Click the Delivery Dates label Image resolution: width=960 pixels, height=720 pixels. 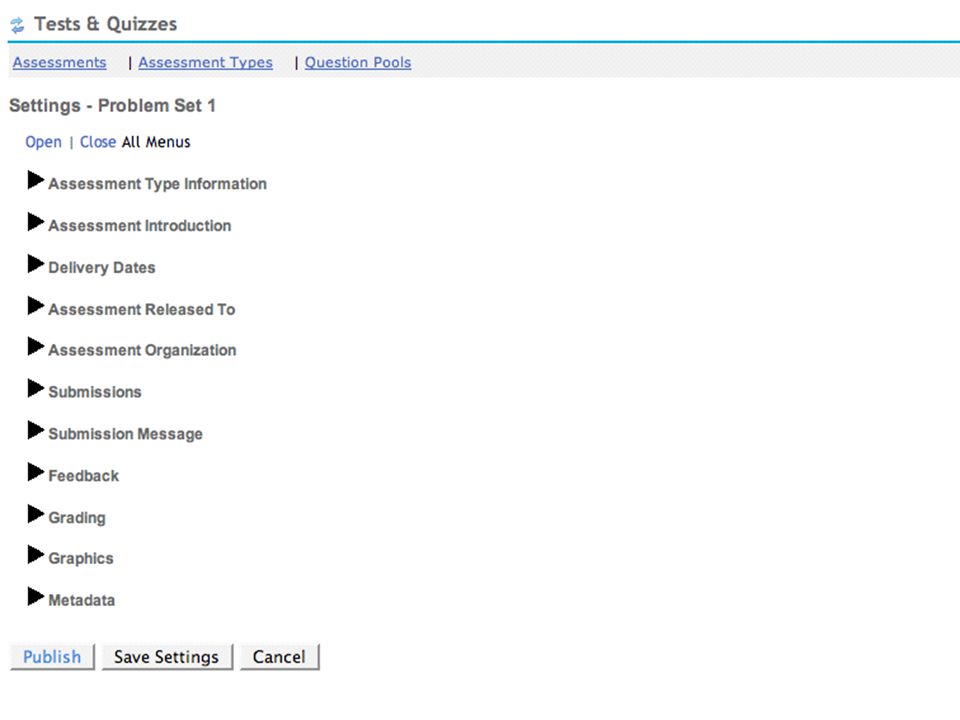(x=102, y=268)
